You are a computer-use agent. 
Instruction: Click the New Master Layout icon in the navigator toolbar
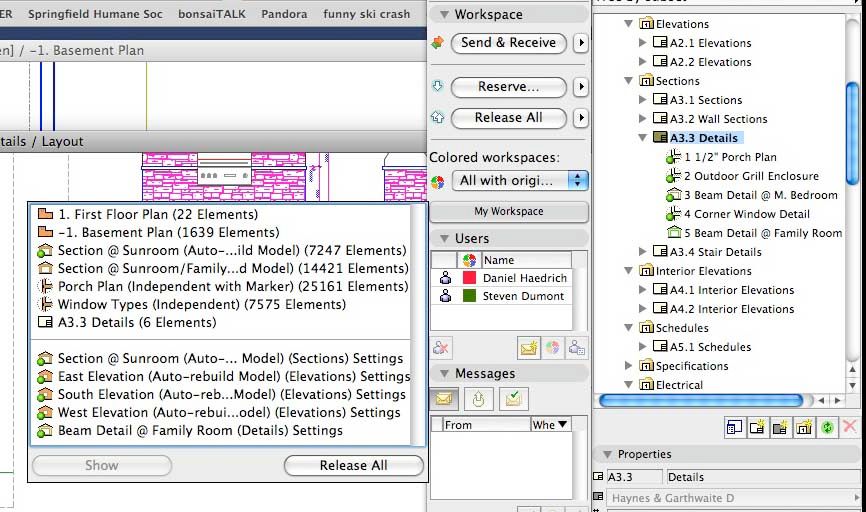780,427
